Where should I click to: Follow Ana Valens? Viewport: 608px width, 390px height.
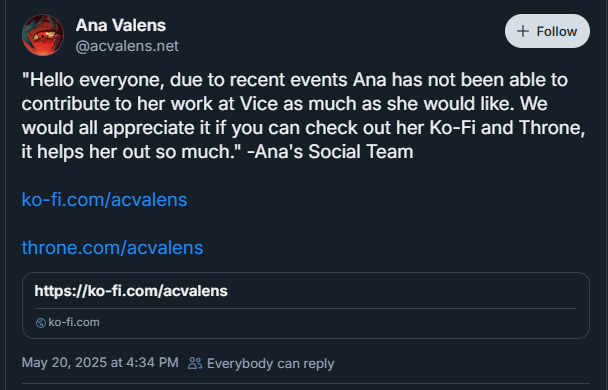coord(547,31)
